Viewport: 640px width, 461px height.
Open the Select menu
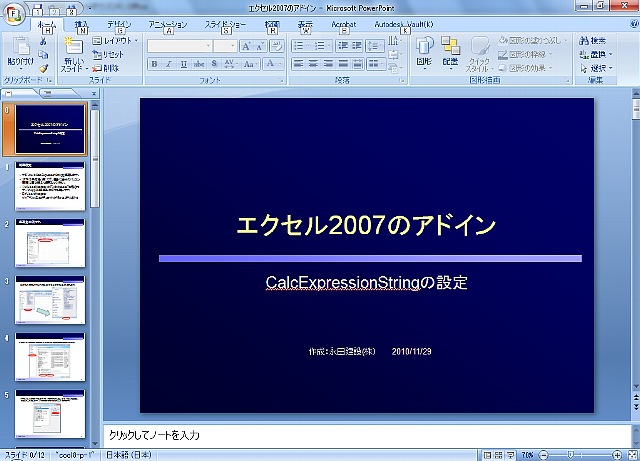pos(596,68)
